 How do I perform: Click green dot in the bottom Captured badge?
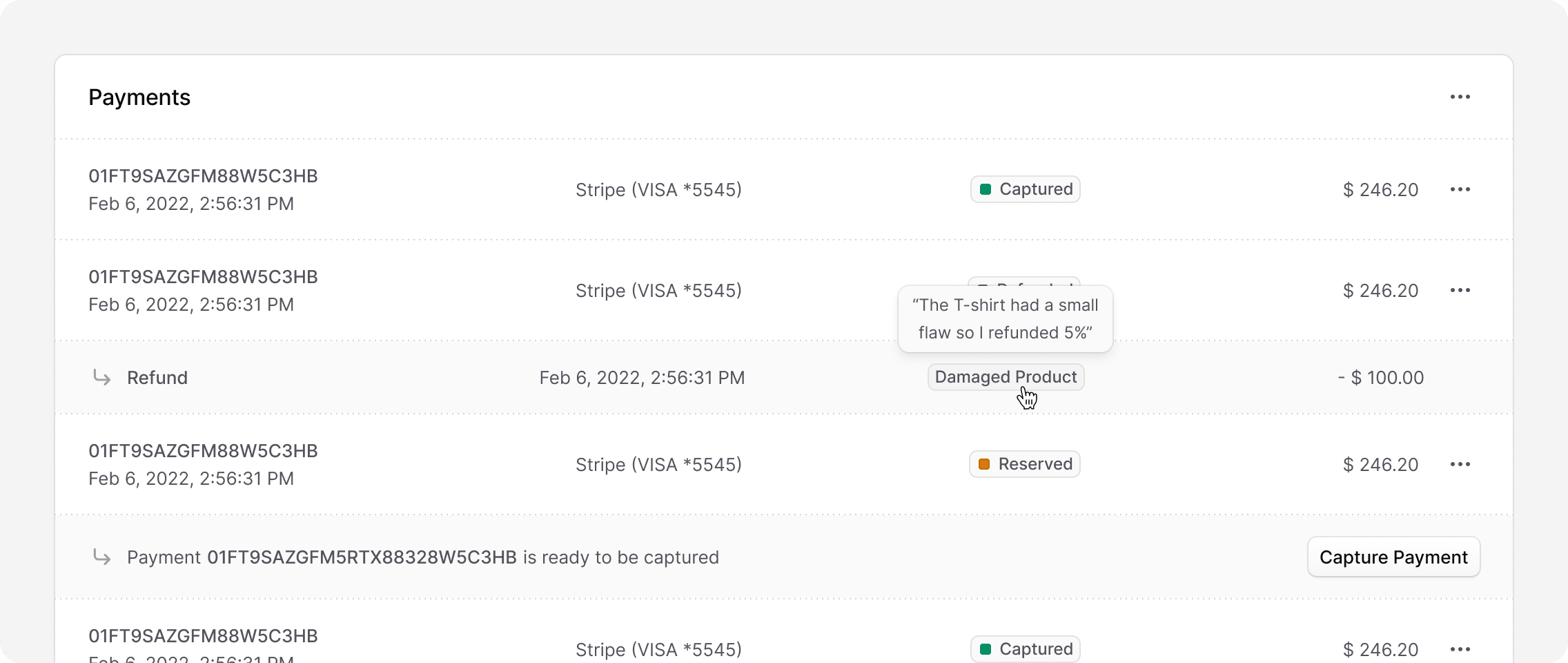click(986, 649)
